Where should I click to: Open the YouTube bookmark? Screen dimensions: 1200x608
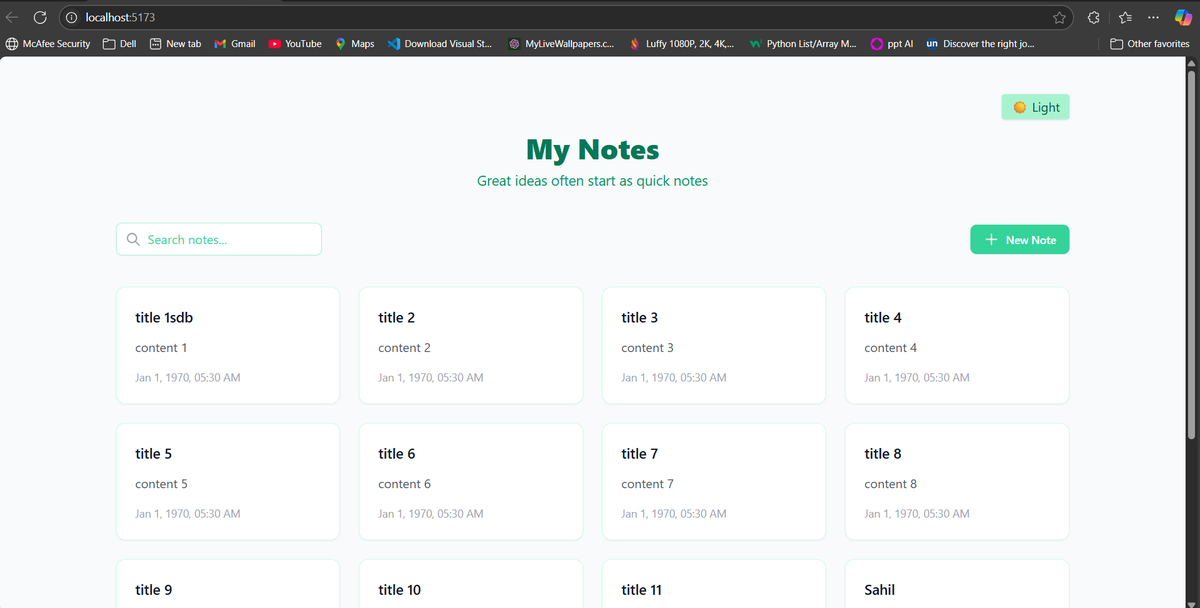click(x=295, y=44)
